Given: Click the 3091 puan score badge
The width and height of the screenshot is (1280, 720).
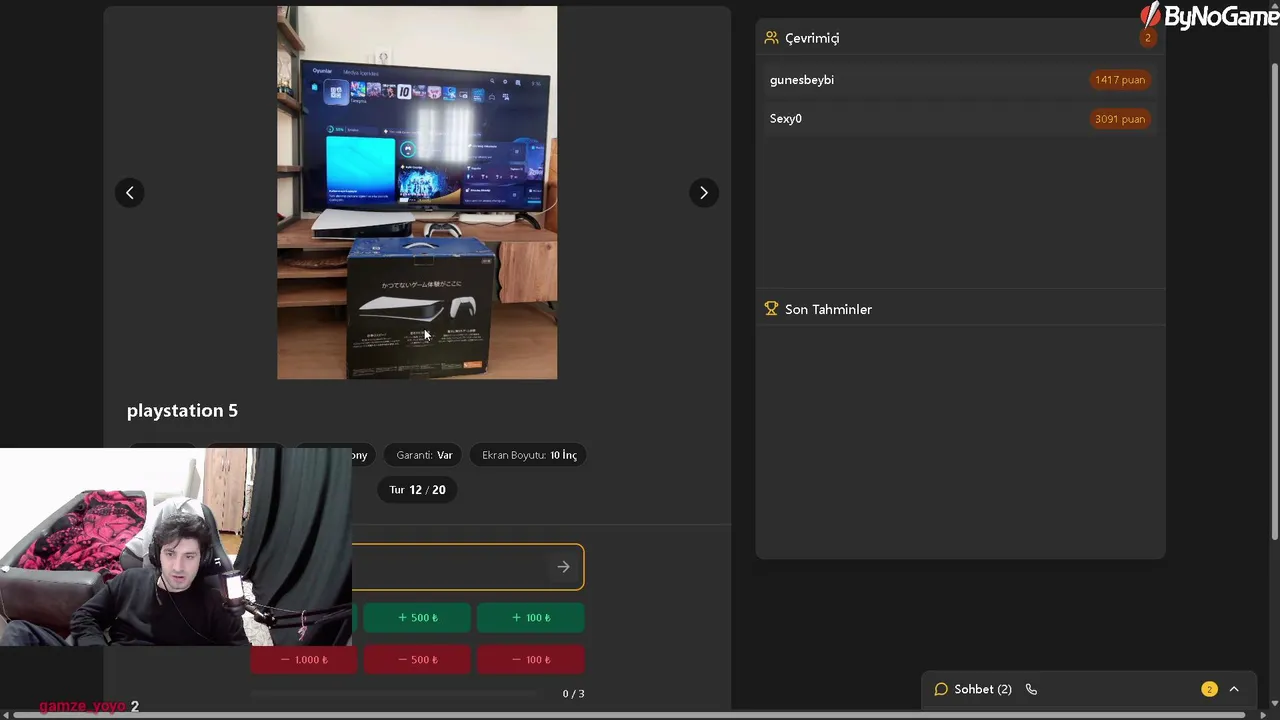Looking at the screenshot, I should 1119,119.
